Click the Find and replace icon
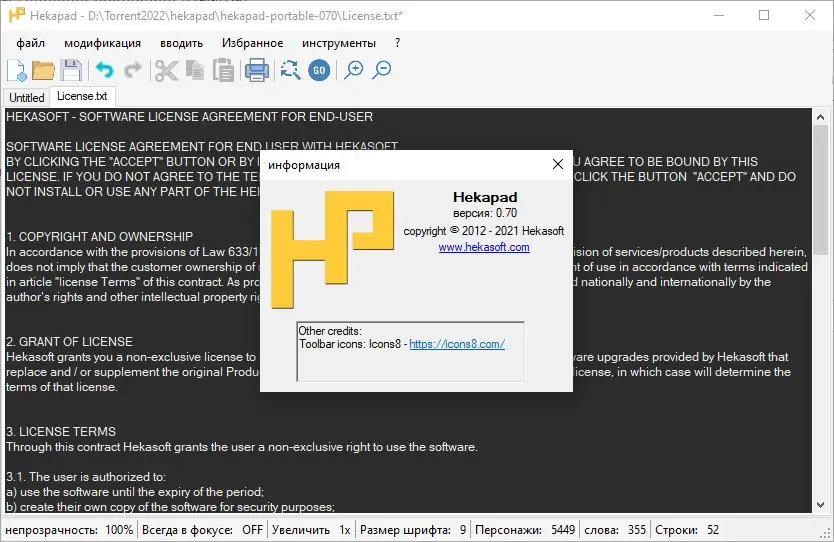 coord(290,70)
